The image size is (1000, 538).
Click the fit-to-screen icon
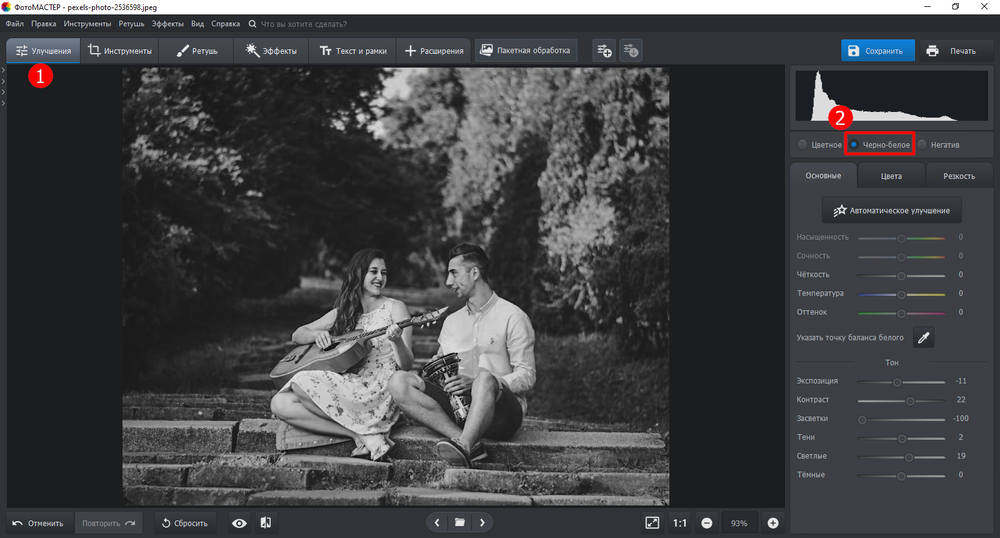(652, 523)
